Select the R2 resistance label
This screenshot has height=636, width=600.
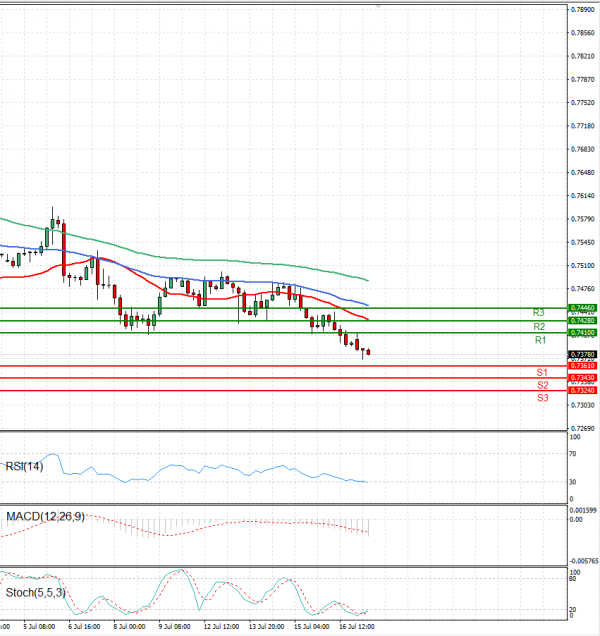pos(540,327)
